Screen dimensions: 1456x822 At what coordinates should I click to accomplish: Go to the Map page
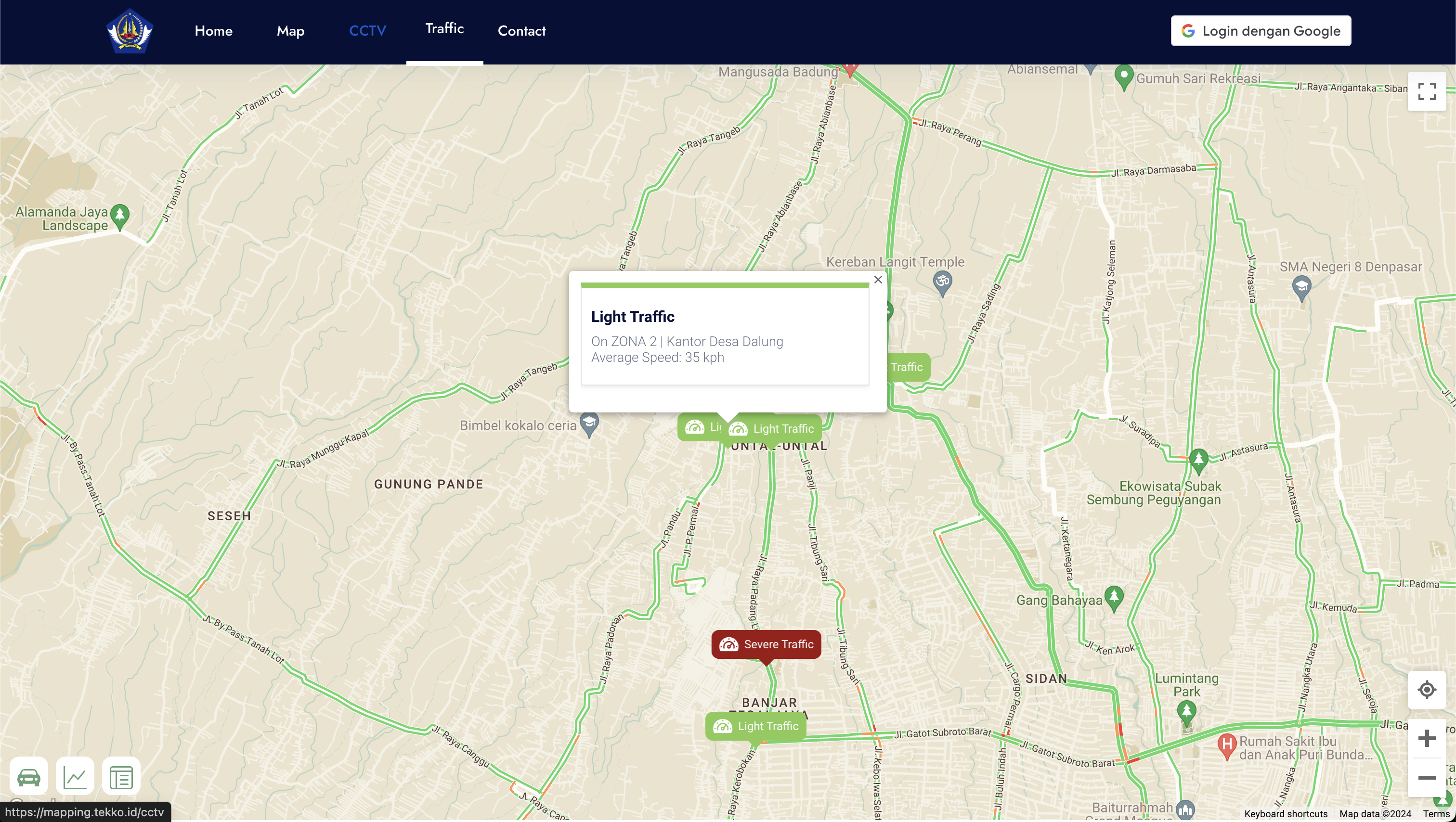tap(290, 31)
